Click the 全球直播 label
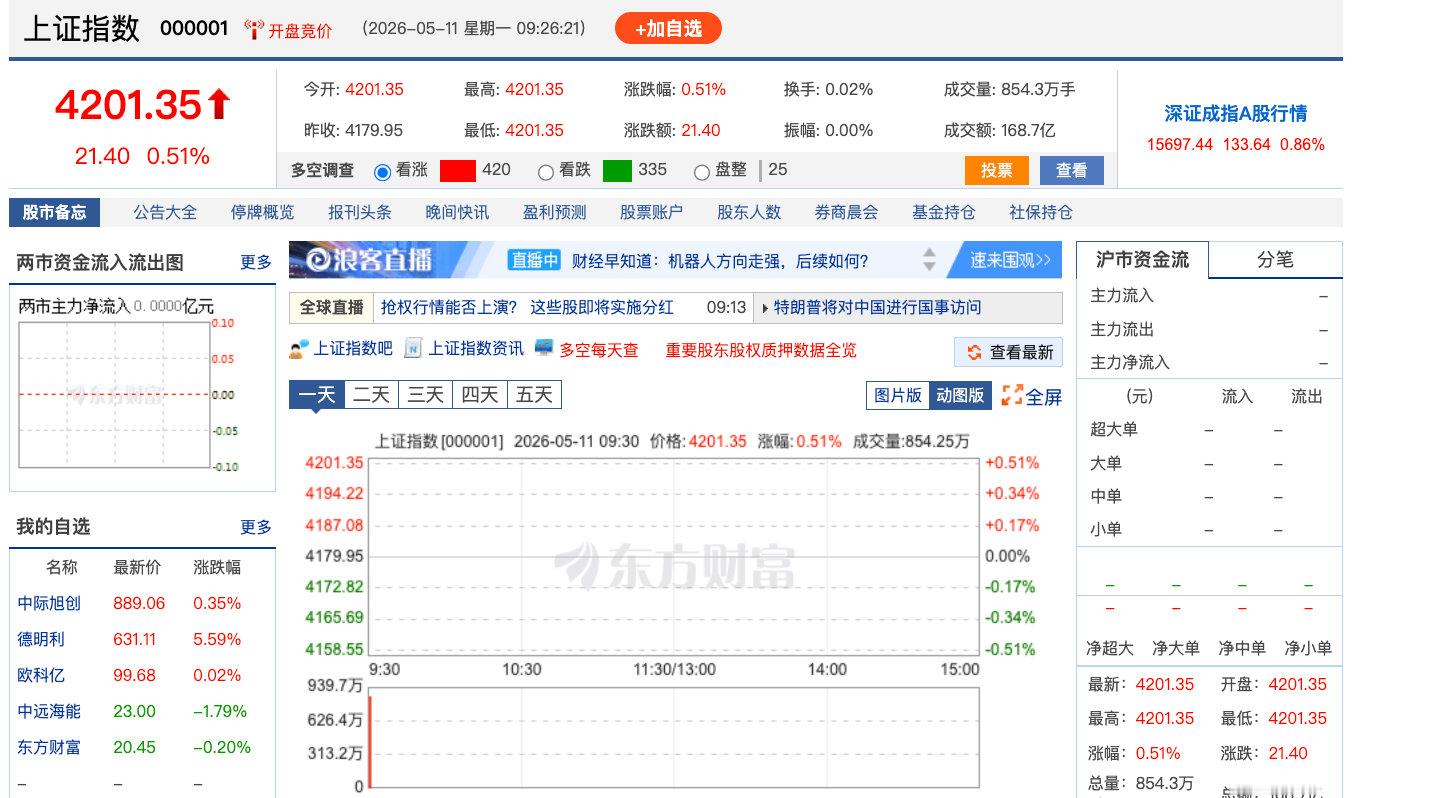1434x798 pixels. pos(331,307)
